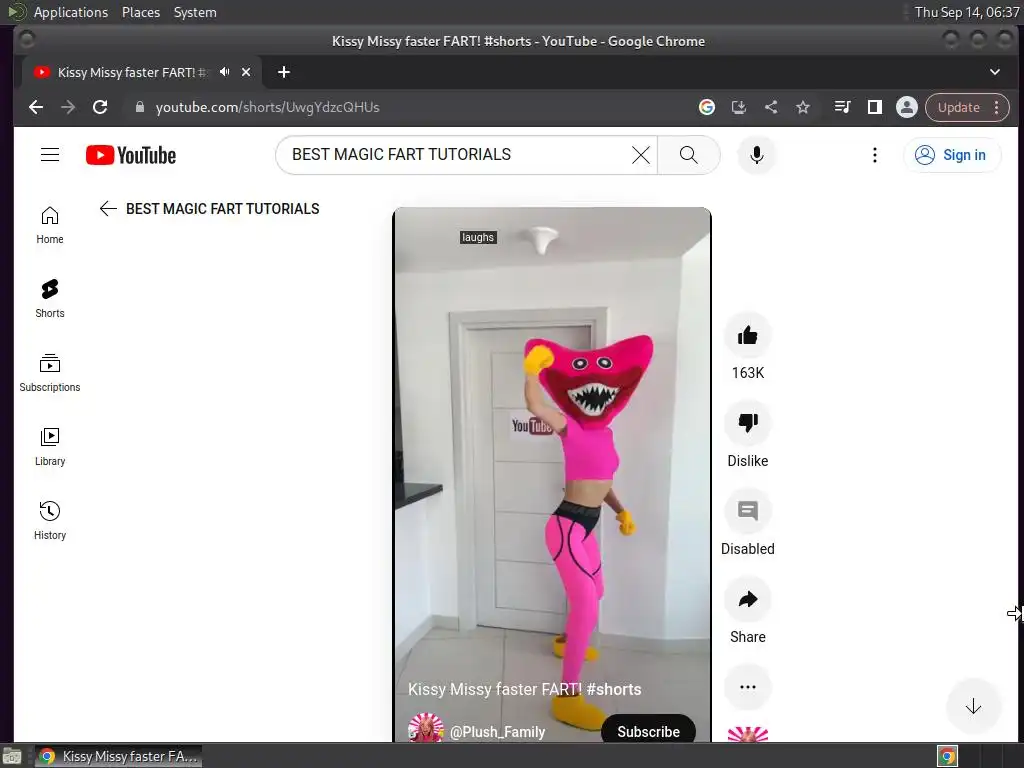Image resolution: width=1024 pixels, height=768 pixels.
Task: Run search with magnifier button
Action: pyautogui.click(x=688, y=155)
